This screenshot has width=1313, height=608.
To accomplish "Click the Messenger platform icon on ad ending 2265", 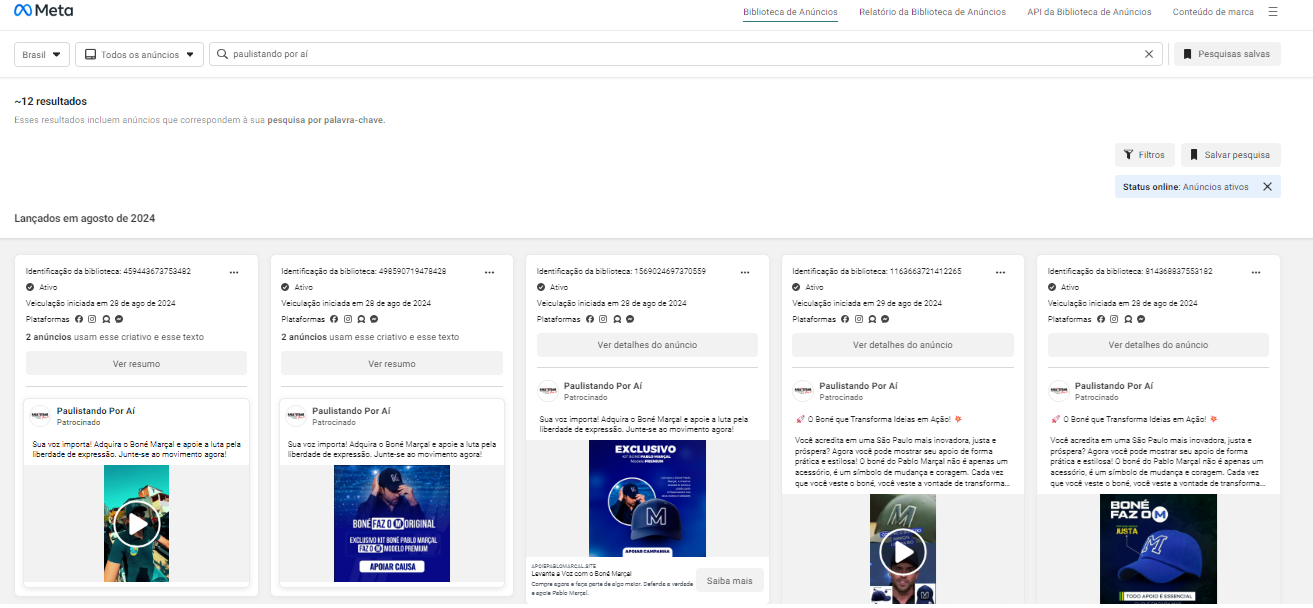I will 885,319.
